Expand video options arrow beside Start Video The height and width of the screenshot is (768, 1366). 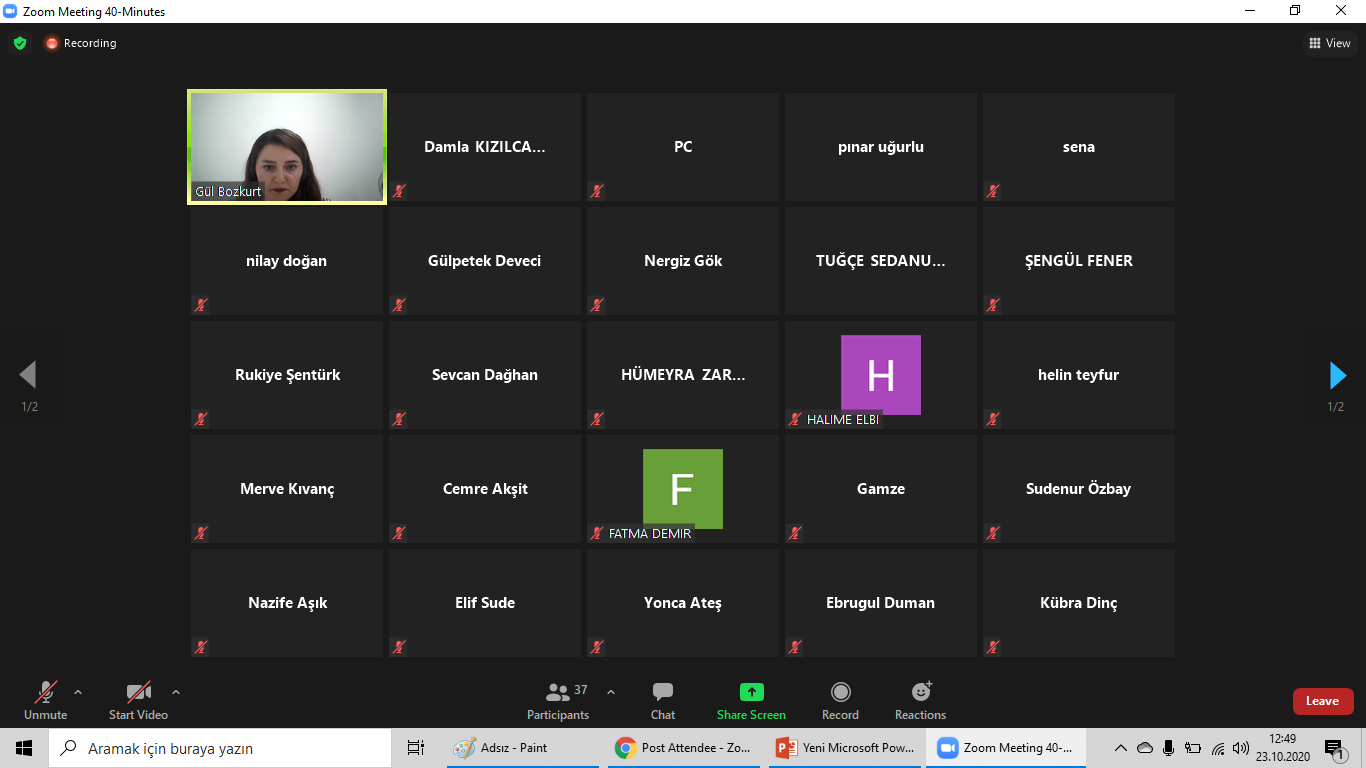[176, 691]
